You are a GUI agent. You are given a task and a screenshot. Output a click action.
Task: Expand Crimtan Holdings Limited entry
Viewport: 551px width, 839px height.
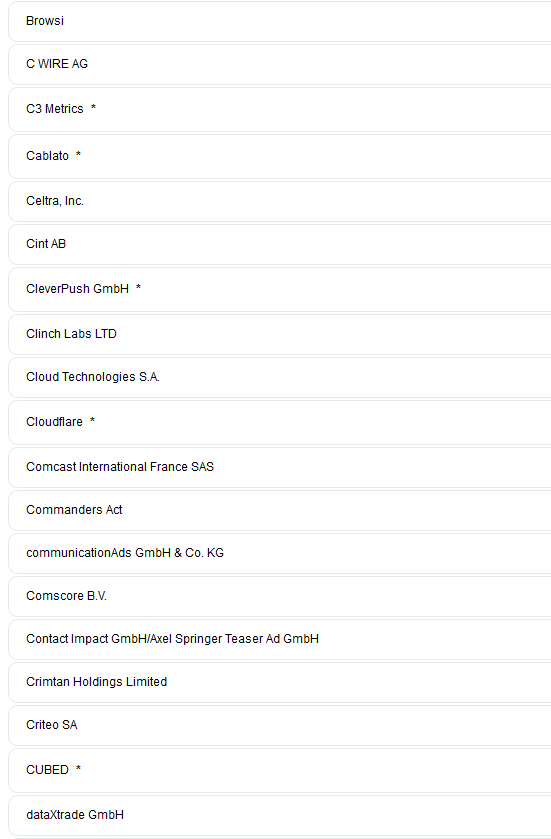pos(280,682)
